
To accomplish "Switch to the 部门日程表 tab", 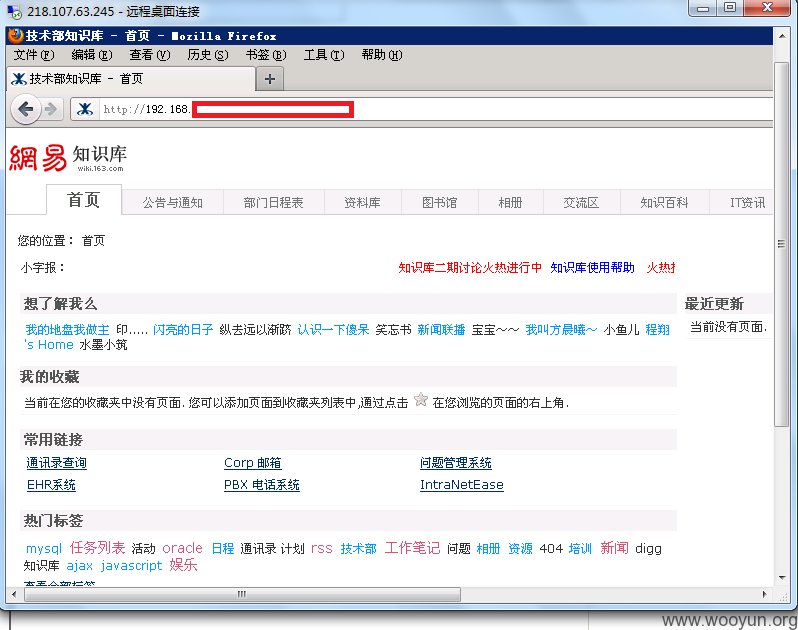I will click(273, 203).
